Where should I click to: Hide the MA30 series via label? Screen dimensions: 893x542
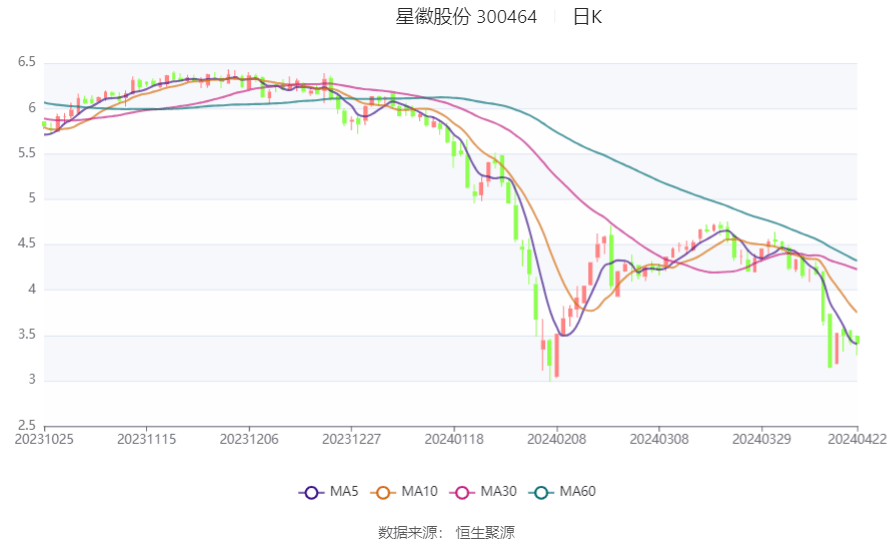pos(498,491)
